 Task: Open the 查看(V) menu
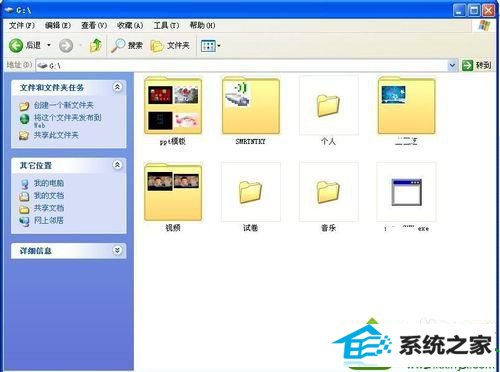click(94, 25)
